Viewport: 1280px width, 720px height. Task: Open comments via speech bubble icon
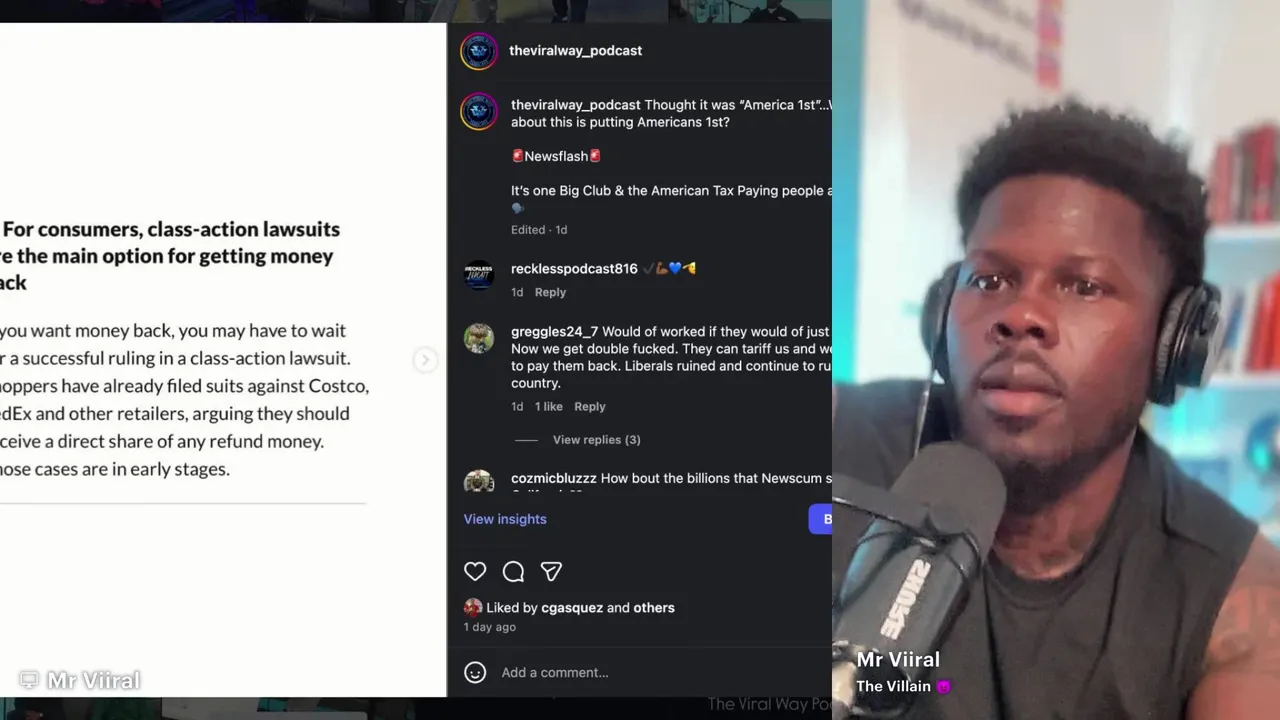click(513, 571)
